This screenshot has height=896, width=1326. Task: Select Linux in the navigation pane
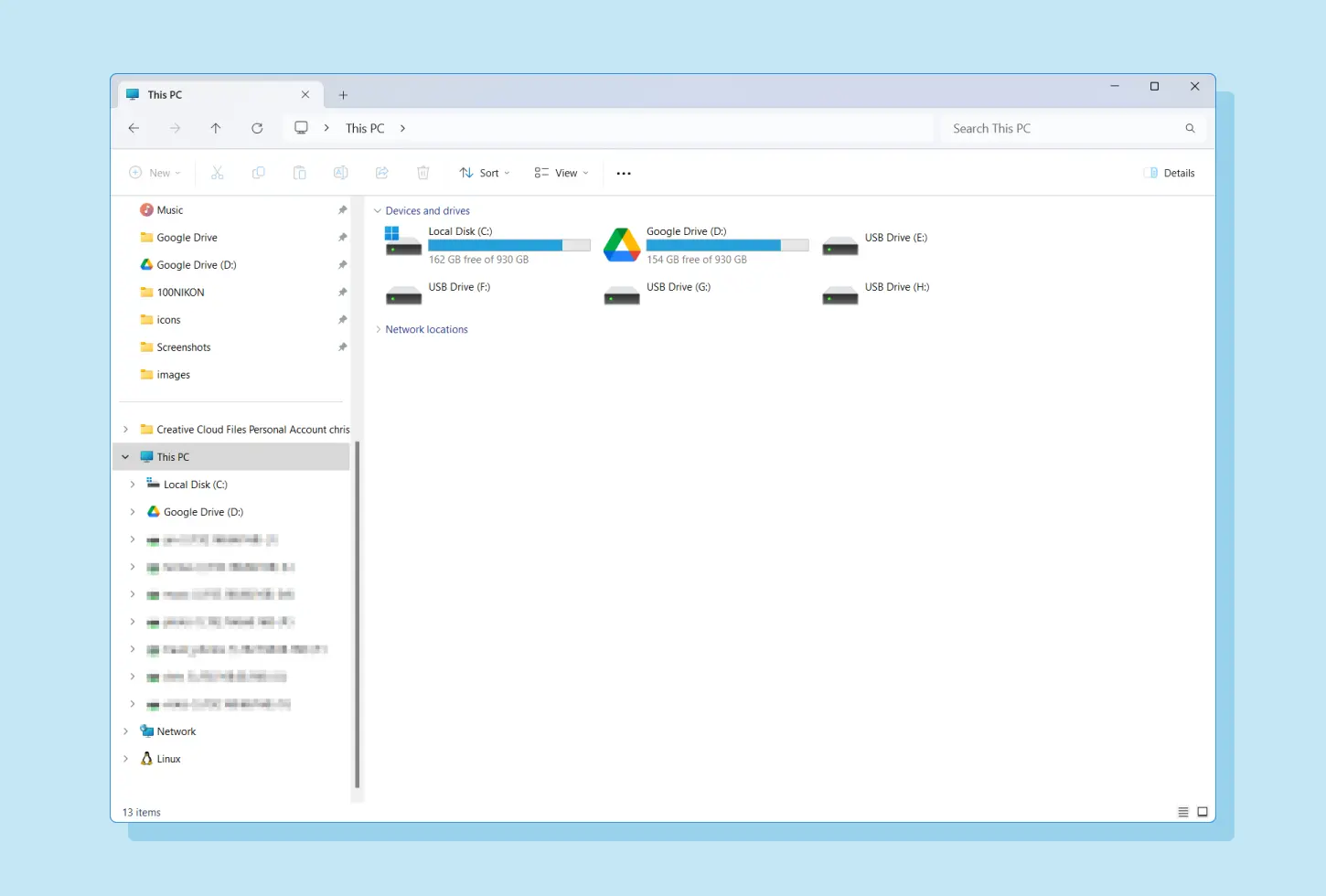(x=168, y=759)
